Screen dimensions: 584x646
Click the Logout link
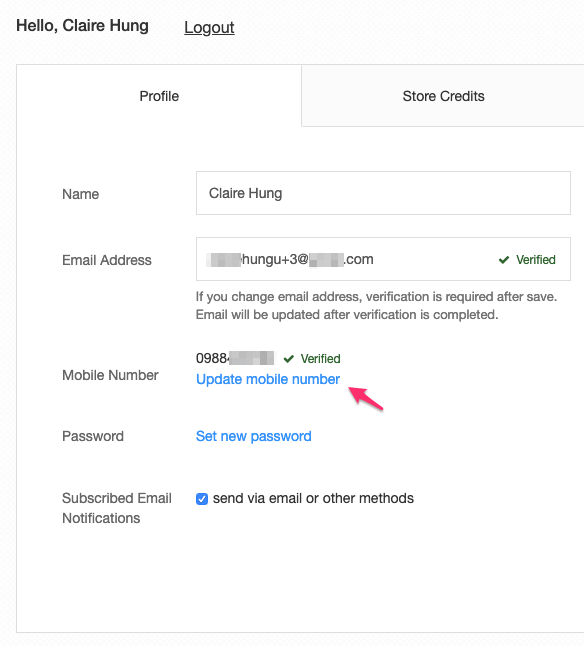(209, 27)
